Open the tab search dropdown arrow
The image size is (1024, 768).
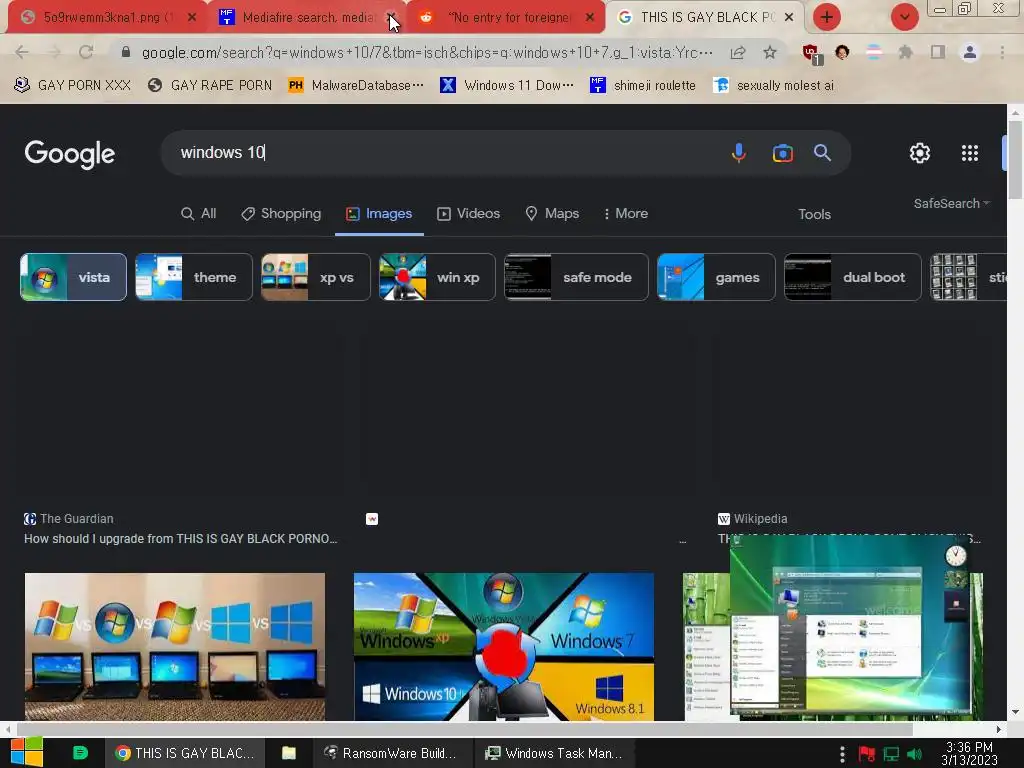point(904,17)
